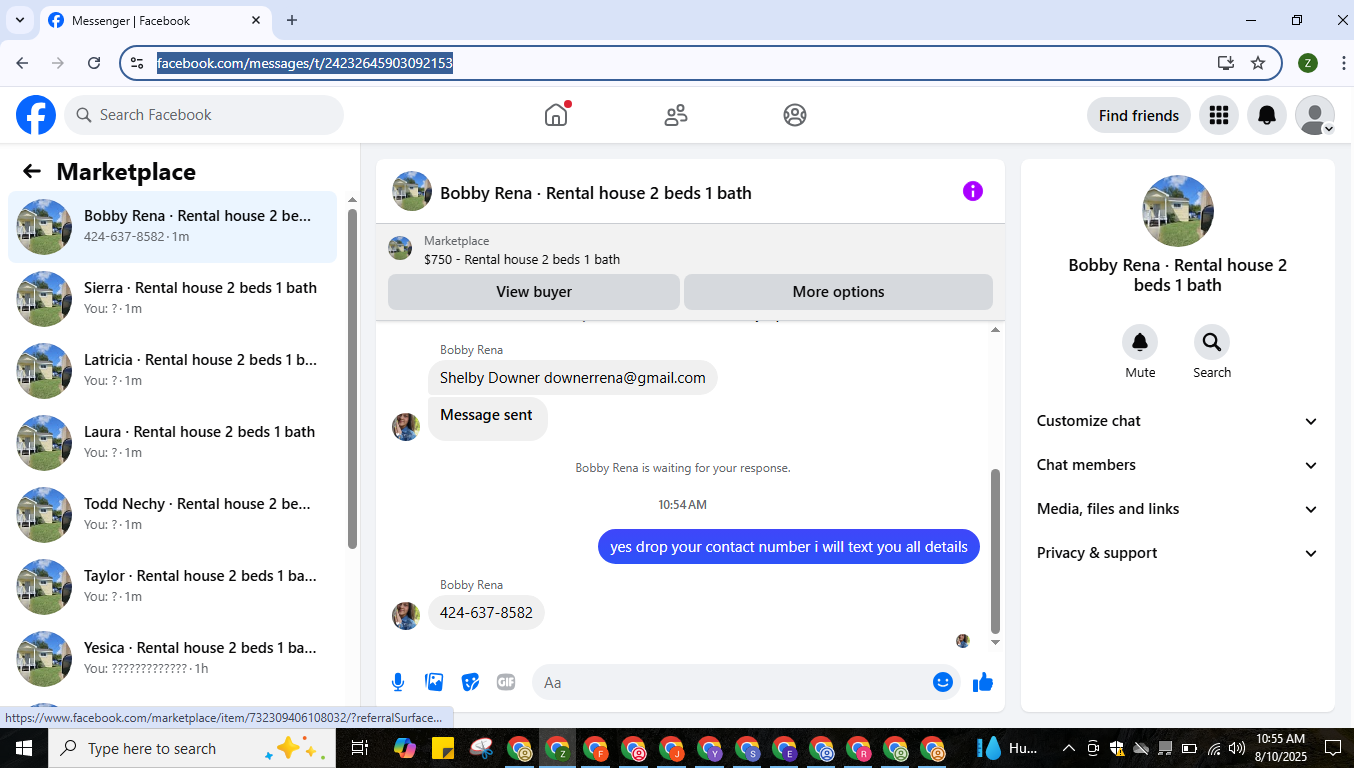Bookmark this page with the star icon

tap(1258, 62)
